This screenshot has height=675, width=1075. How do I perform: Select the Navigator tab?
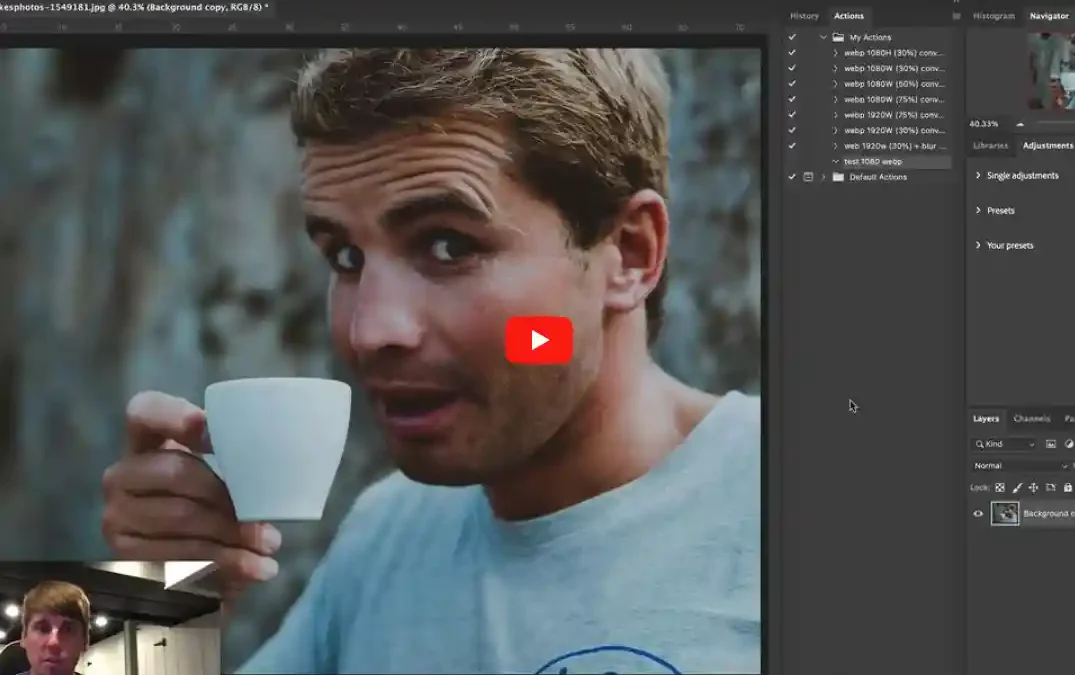[1049, 16]
